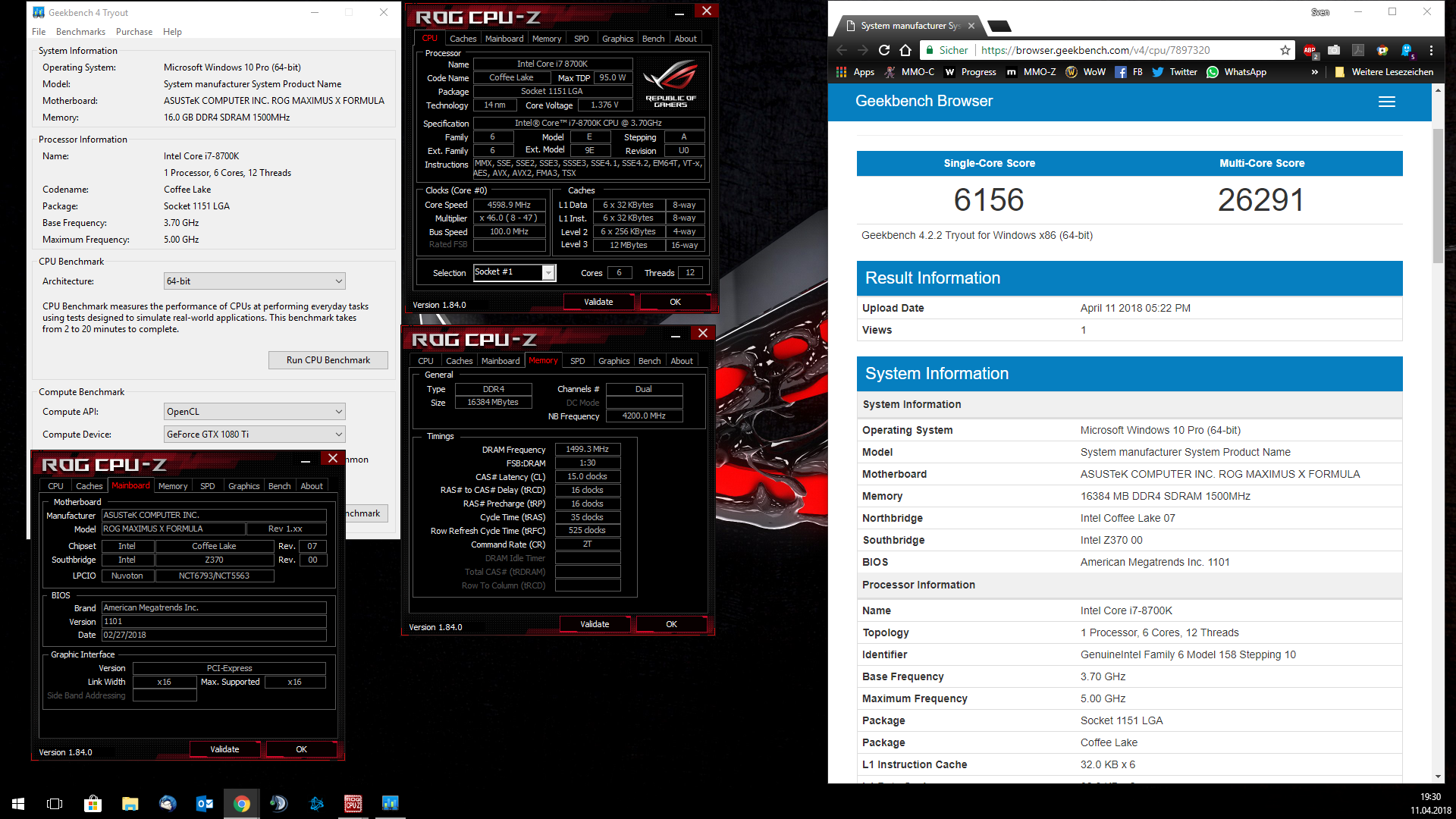Open the Help menu in Geekbench
Image resolution: width=1456 pixels, height=819 pixels.
coord(172,32)
